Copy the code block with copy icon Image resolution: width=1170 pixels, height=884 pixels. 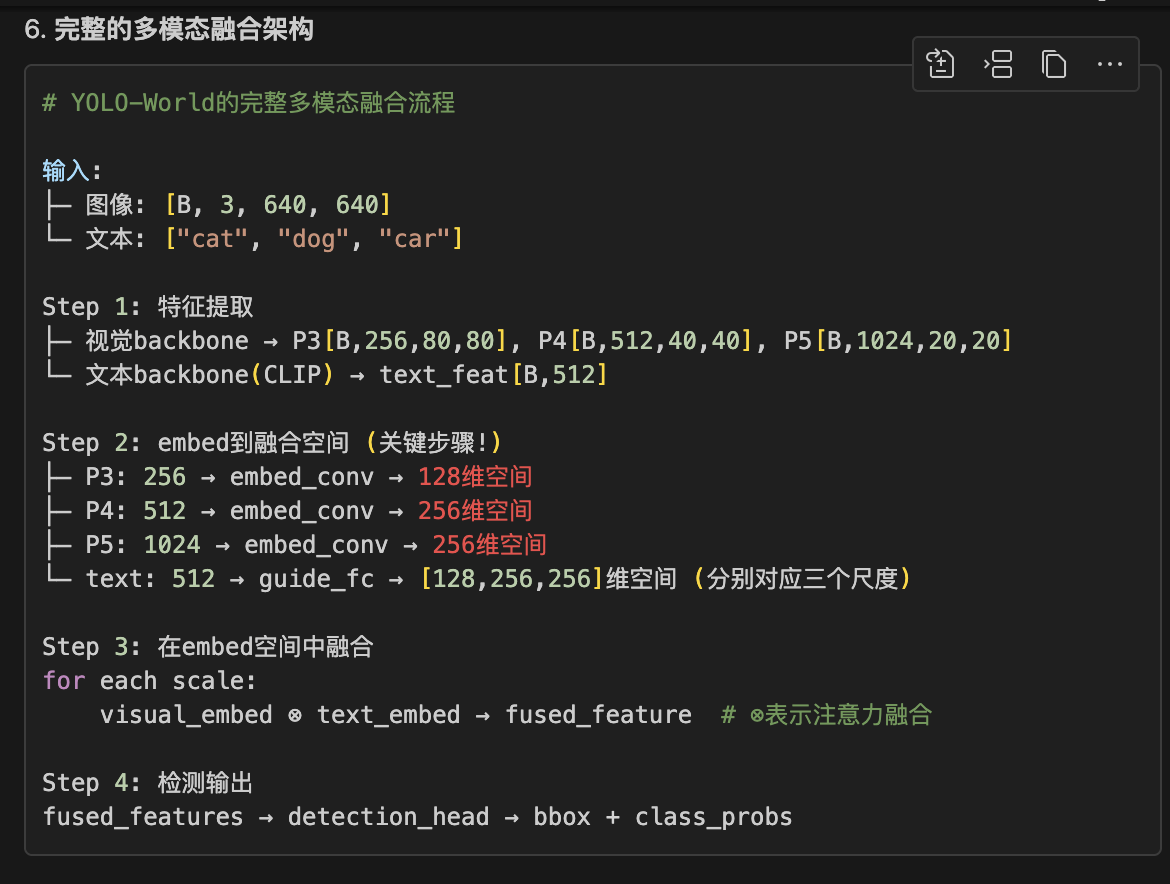point(1054,64)
